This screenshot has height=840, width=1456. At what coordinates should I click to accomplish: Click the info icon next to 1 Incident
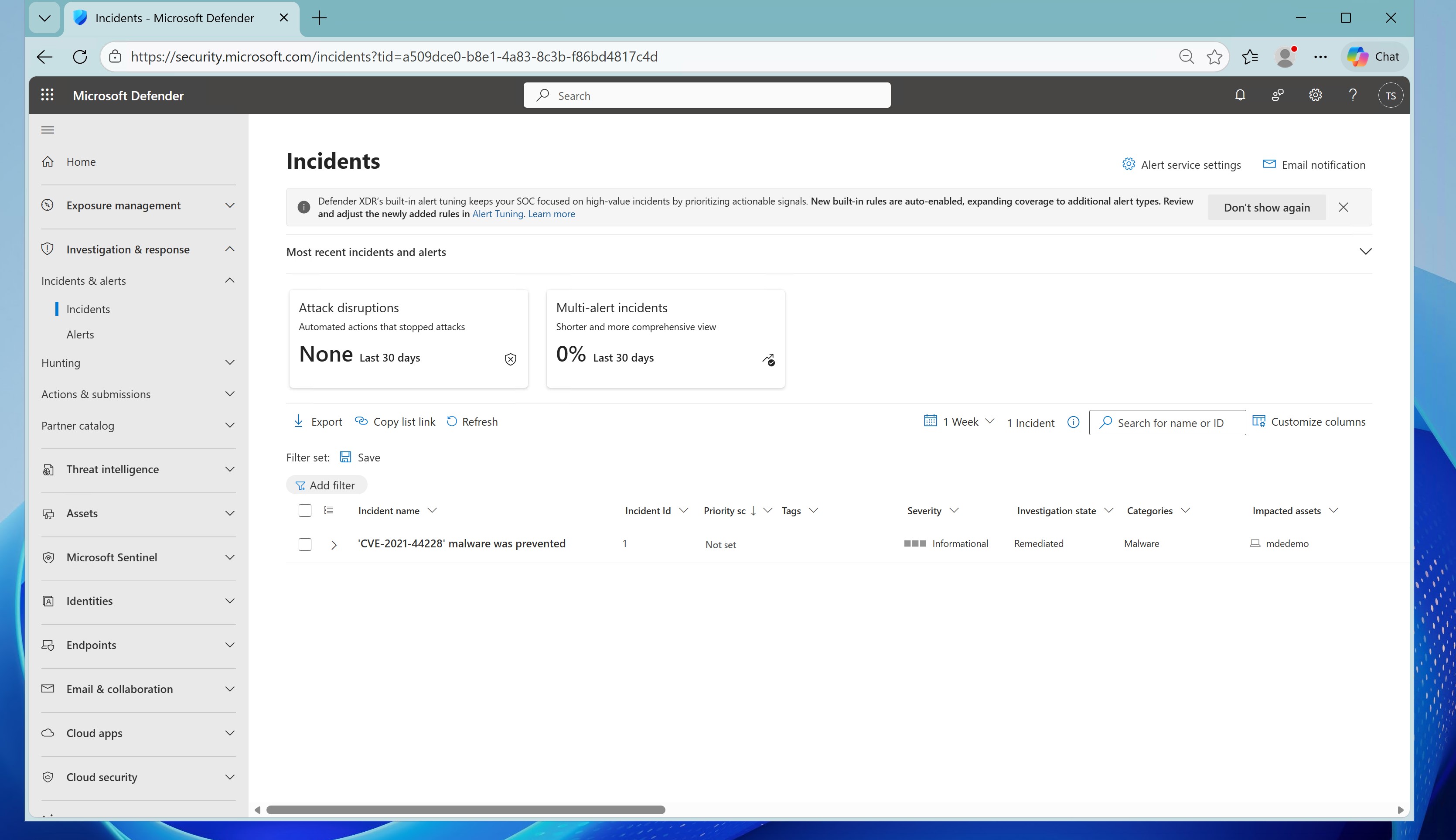(x=1073, y=422)
